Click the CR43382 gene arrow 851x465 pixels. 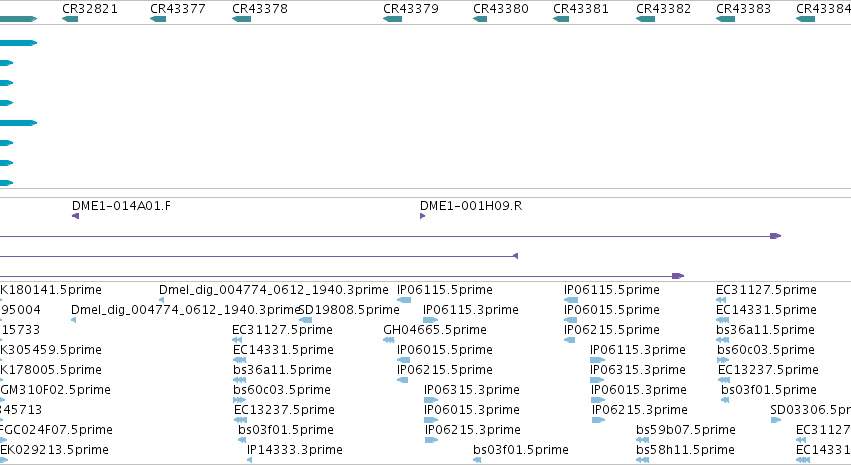tap(645, 19)
